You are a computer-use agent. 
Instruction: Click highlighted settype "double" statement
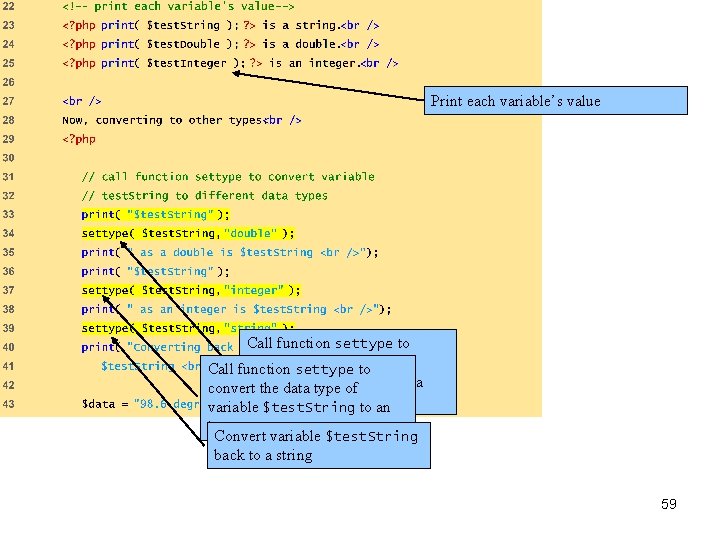click(x=188, y=233)
